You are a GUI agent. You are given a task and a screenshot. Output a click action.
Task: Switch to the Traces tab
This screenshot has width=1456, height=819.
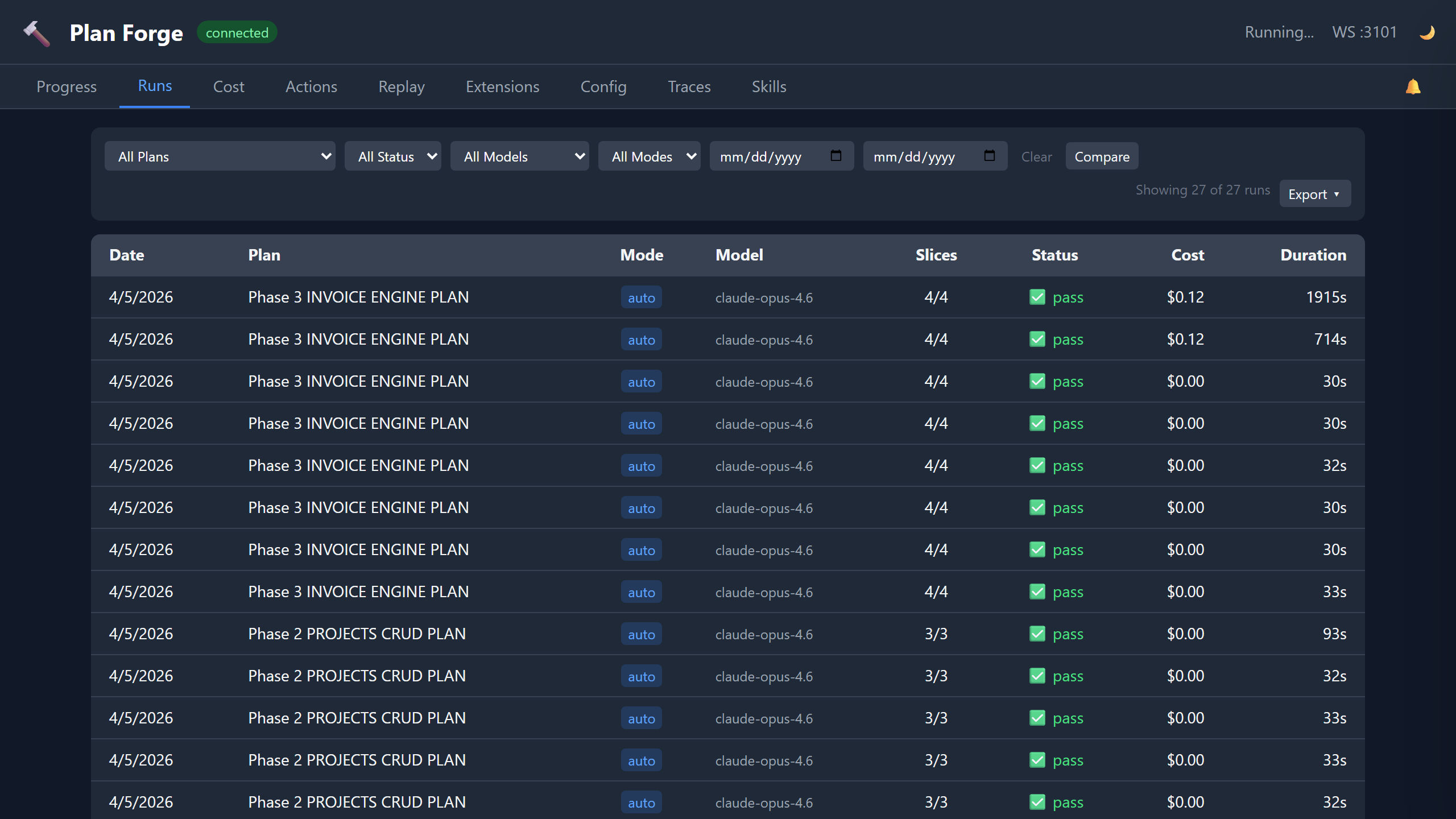coord(689,86)
